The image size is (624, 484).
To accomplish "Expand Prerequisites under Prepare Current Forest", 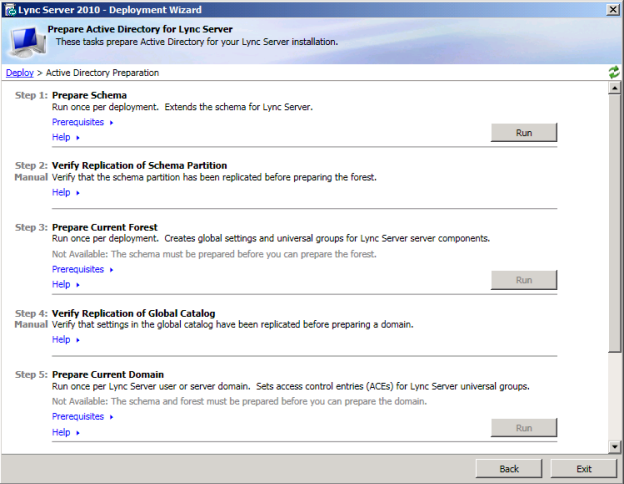I will click(x=82, y=269).
